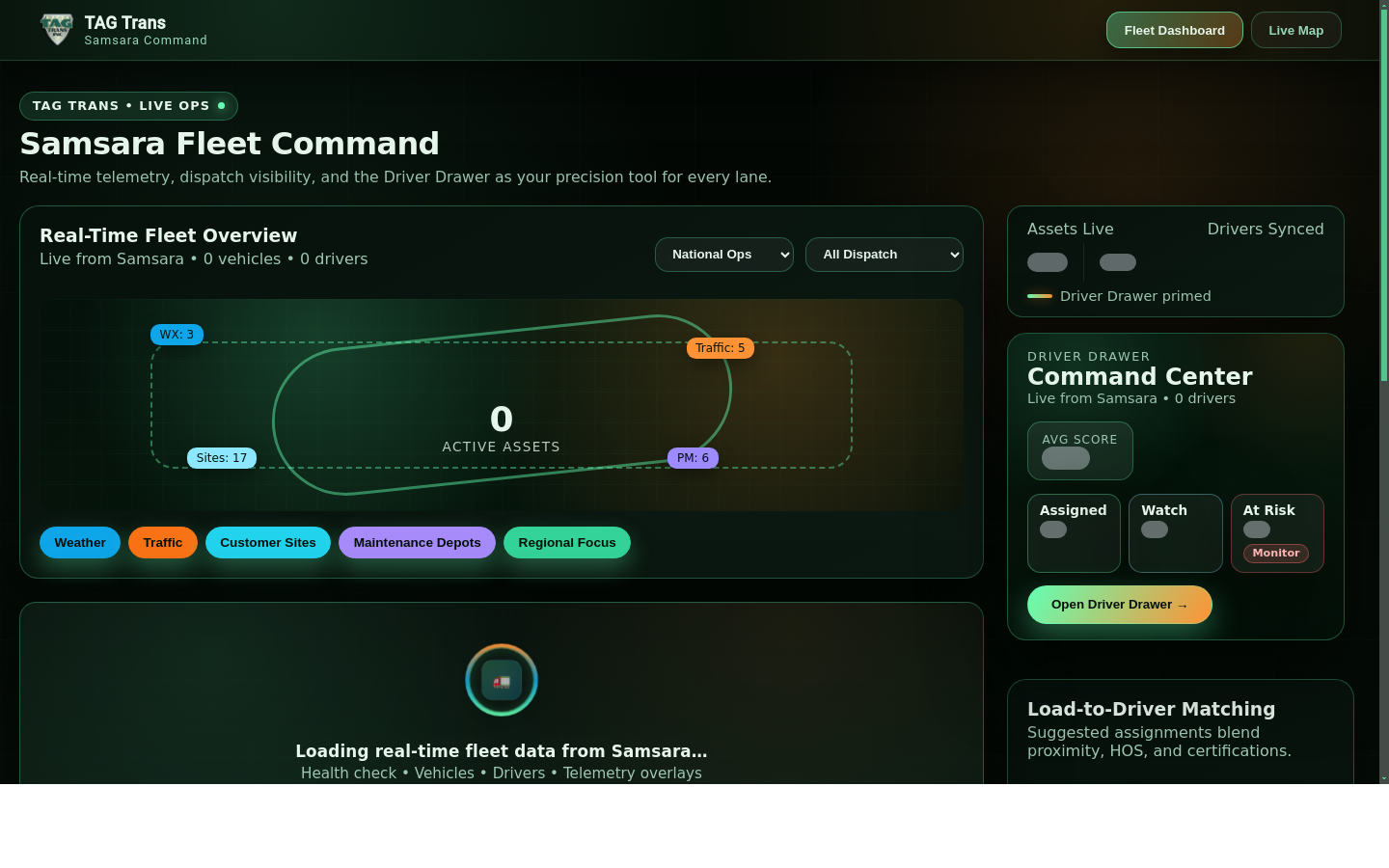
Task: Click the Samsara Fleet Command heading
Action: pos(230,144)
